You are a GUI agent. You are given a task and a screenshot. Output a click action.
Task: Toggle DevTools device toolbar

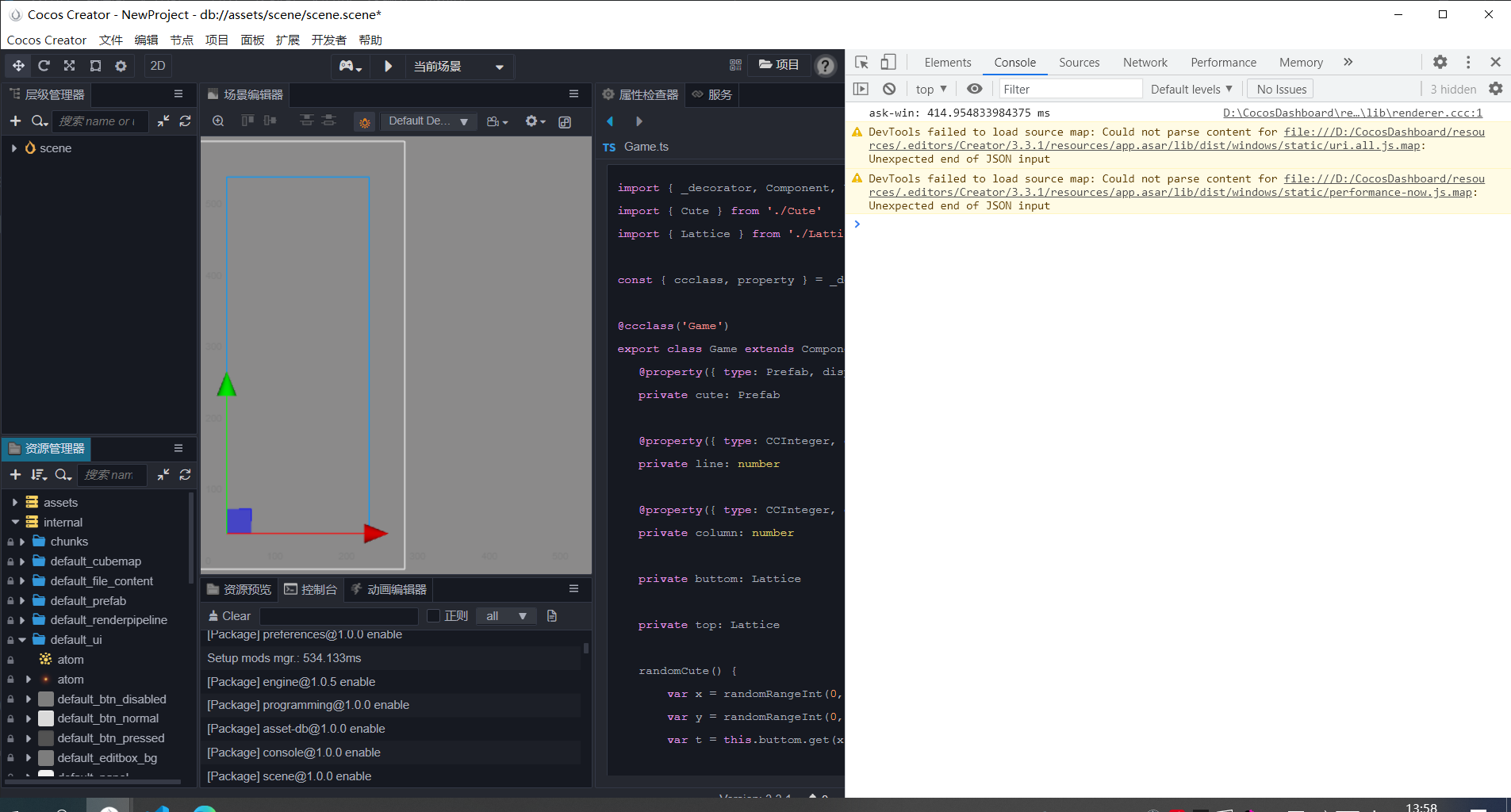[888, 62]
